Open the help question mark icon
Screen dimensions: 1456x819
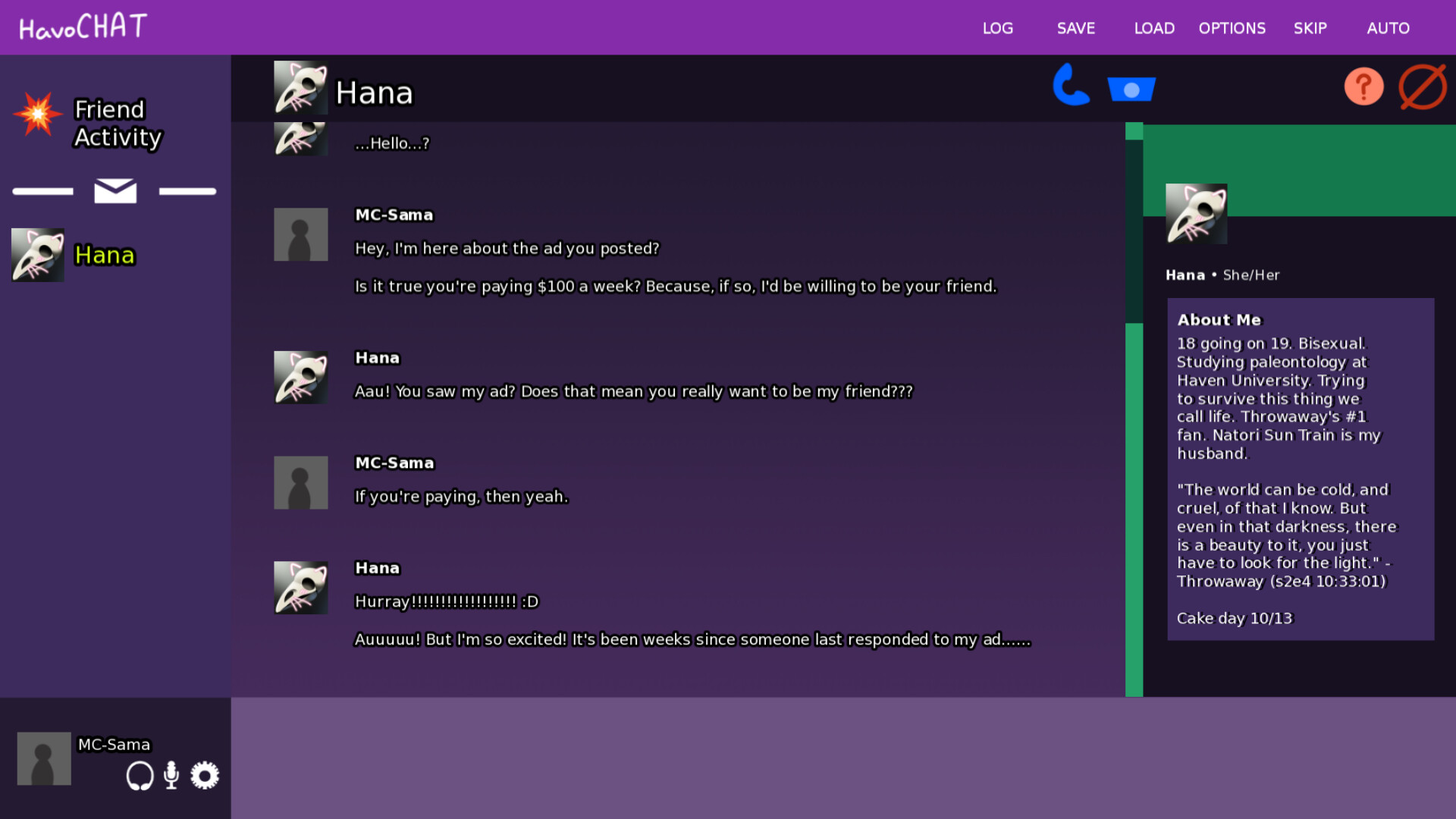(1363, 86)
